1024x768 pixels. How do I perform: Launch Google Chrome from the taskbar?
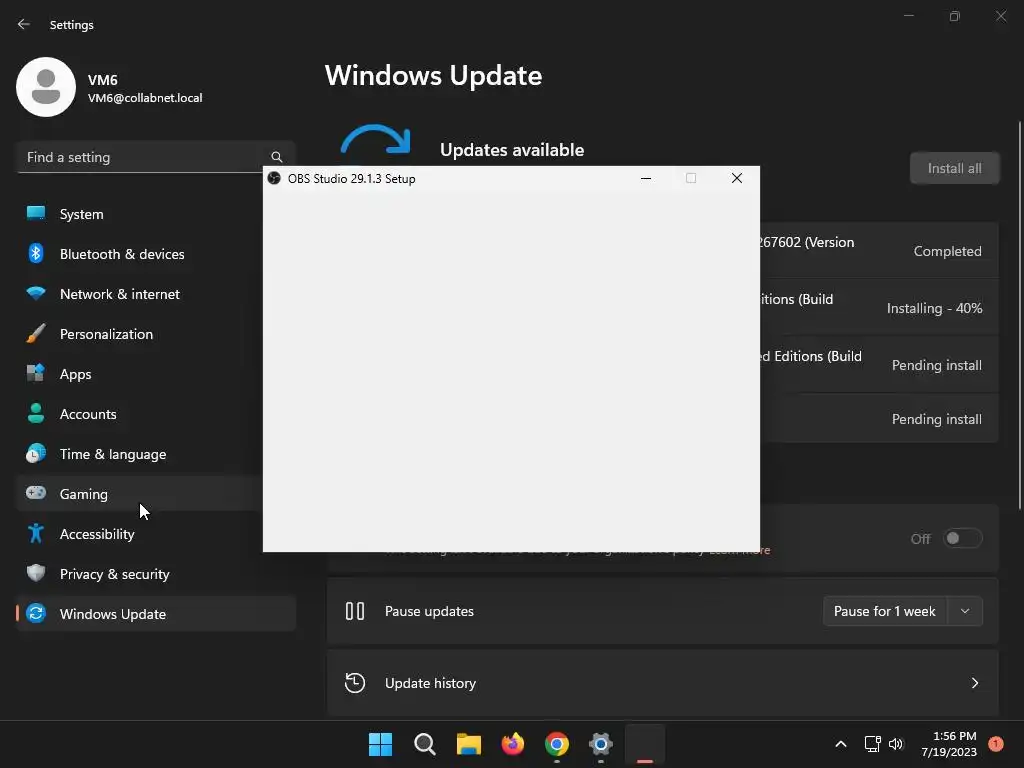[556, 744]
